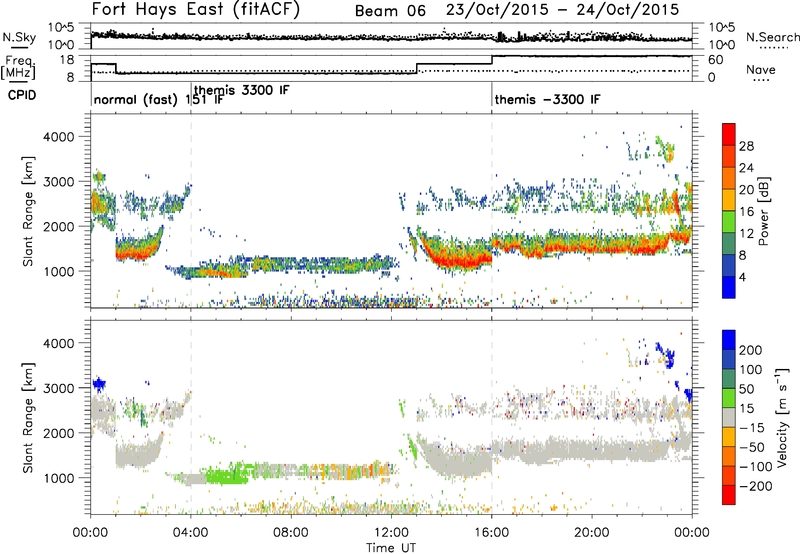Click the 'Time UT' axis title
Viewport: 800px width, 554px height.
[x=391, y=547]
